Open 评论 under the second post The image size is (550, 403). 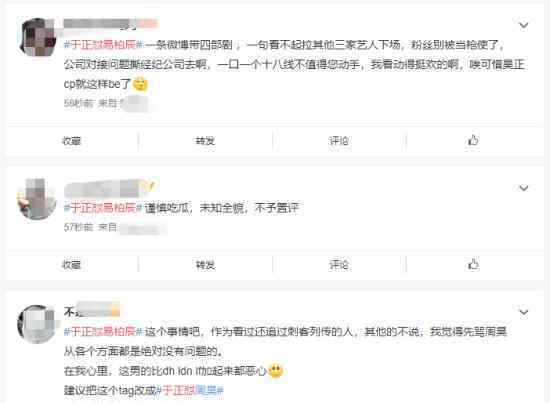[x=338, y=265]
